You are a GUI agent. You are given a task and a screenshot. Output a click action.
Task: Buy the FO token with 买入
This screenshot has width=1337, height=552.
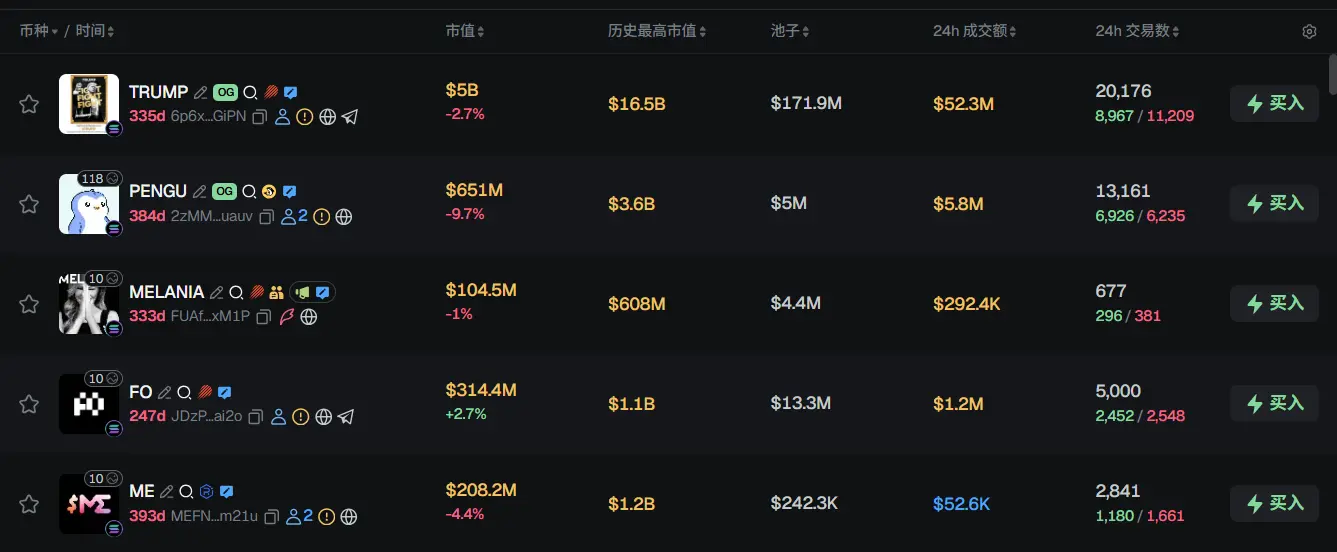1274,403
